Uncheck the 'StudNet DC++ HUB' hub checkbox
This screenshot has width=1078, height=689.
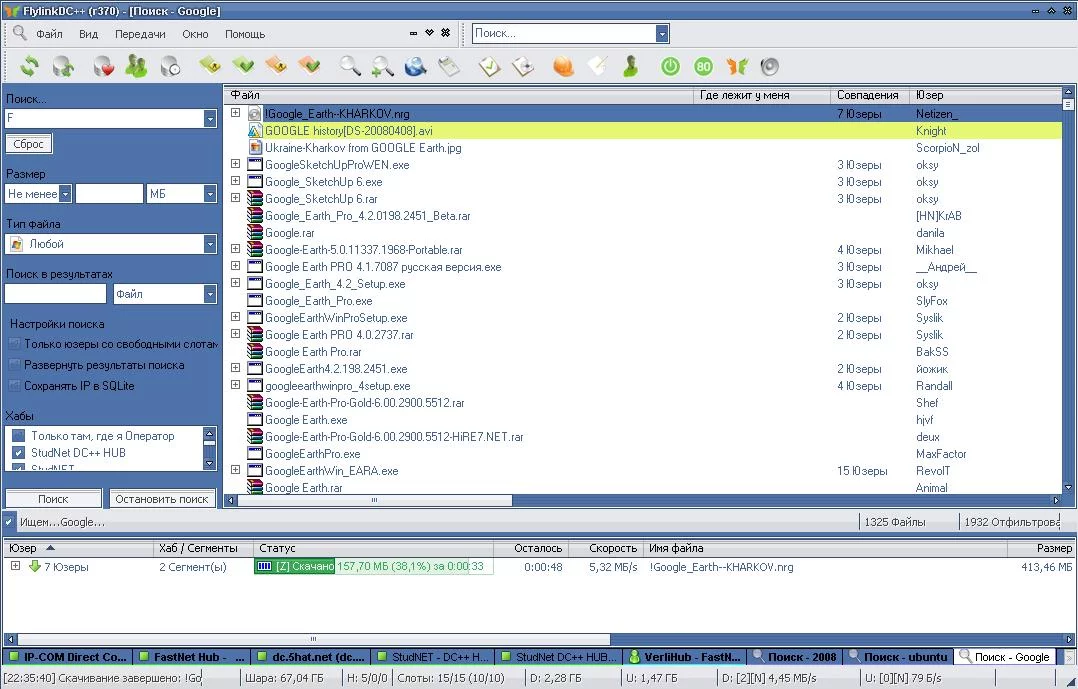click(18, 453)
